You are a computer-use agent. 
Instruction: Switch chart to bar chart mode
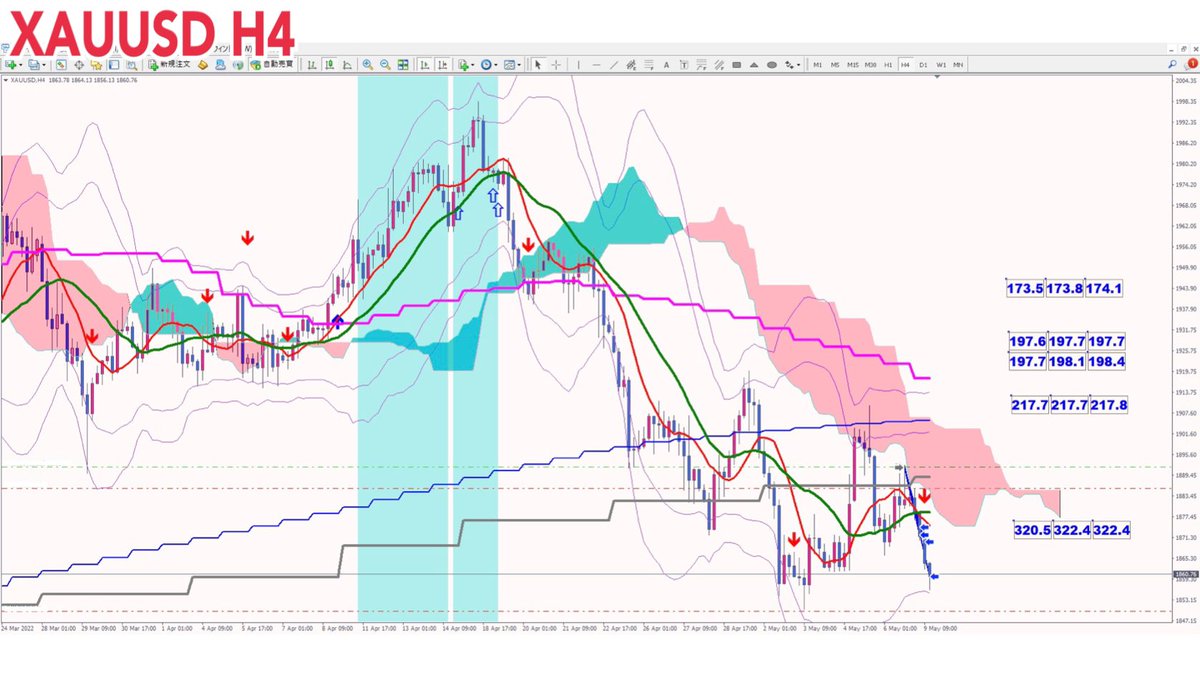pos(312,65)
